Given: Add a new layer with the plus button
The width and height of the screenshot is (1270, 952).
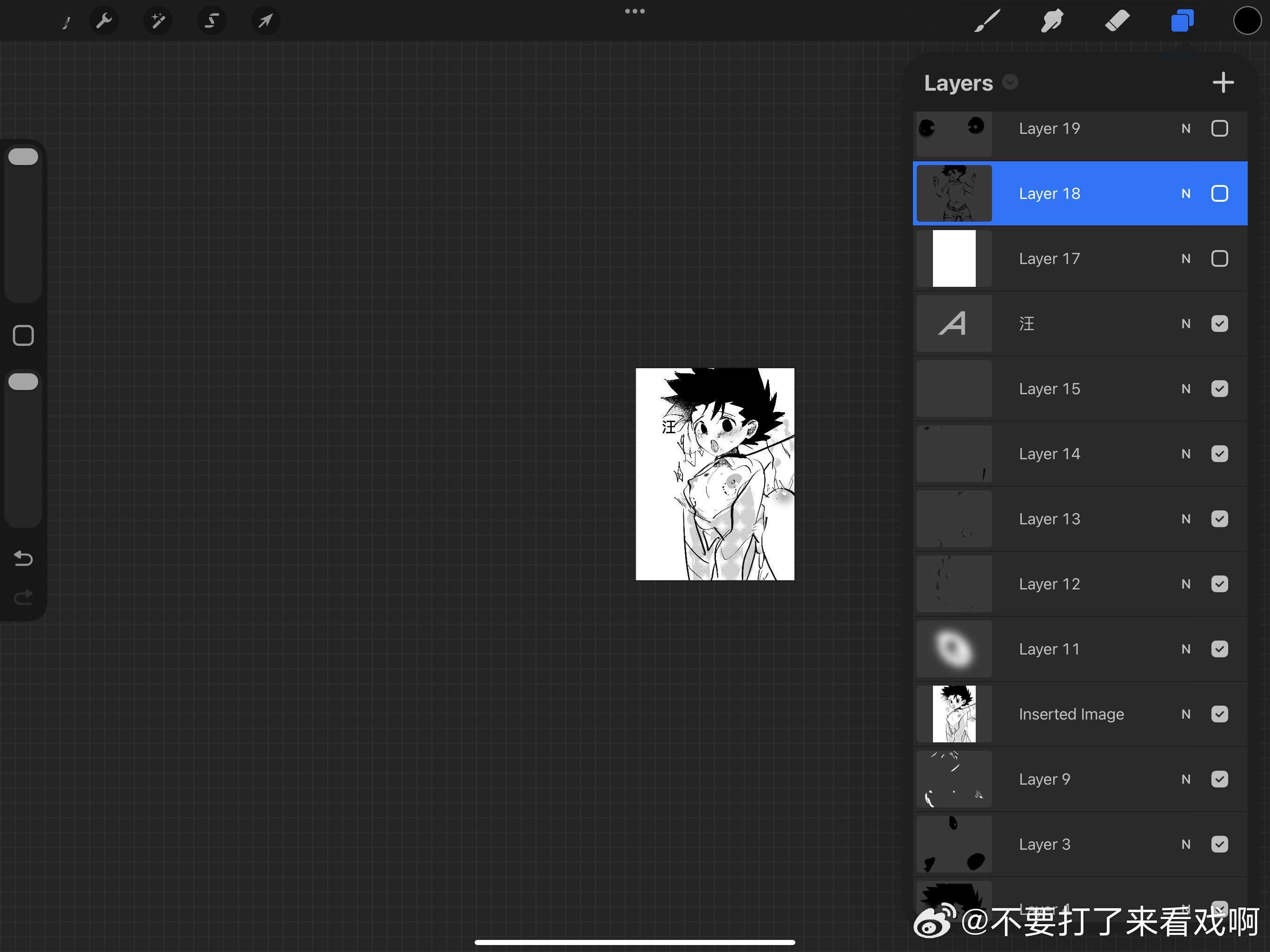Looking at the screenshot, I should 1223,83.
